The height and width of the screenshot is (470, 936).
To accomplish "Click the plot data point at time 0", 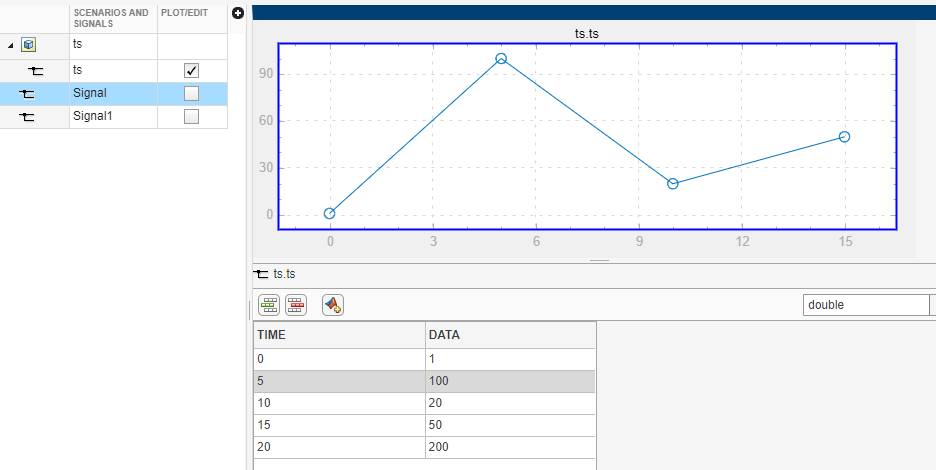I will 330,213.
